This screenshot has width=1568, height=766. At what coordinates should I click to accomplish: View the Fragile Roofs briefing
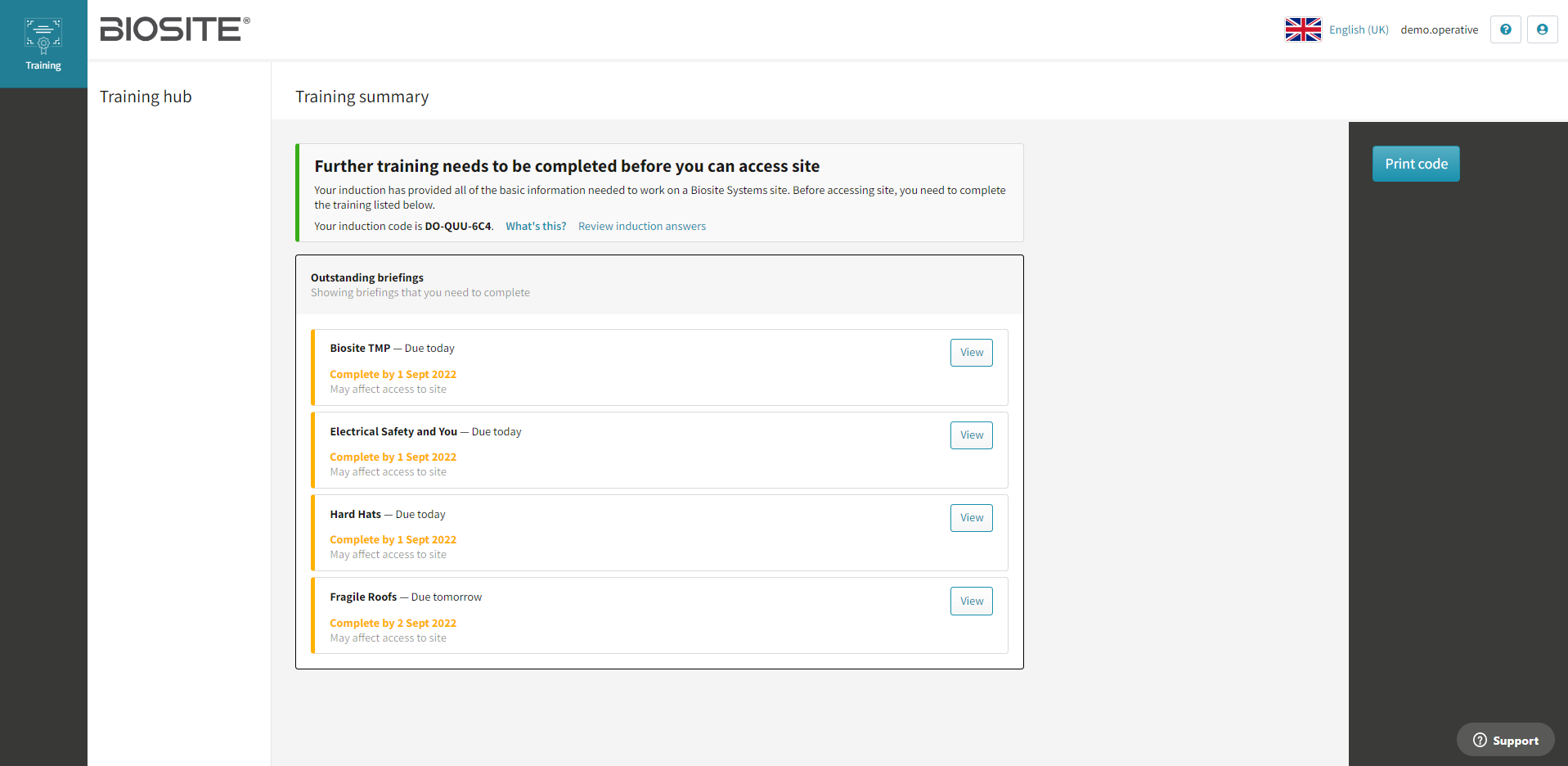click(972, 602)
